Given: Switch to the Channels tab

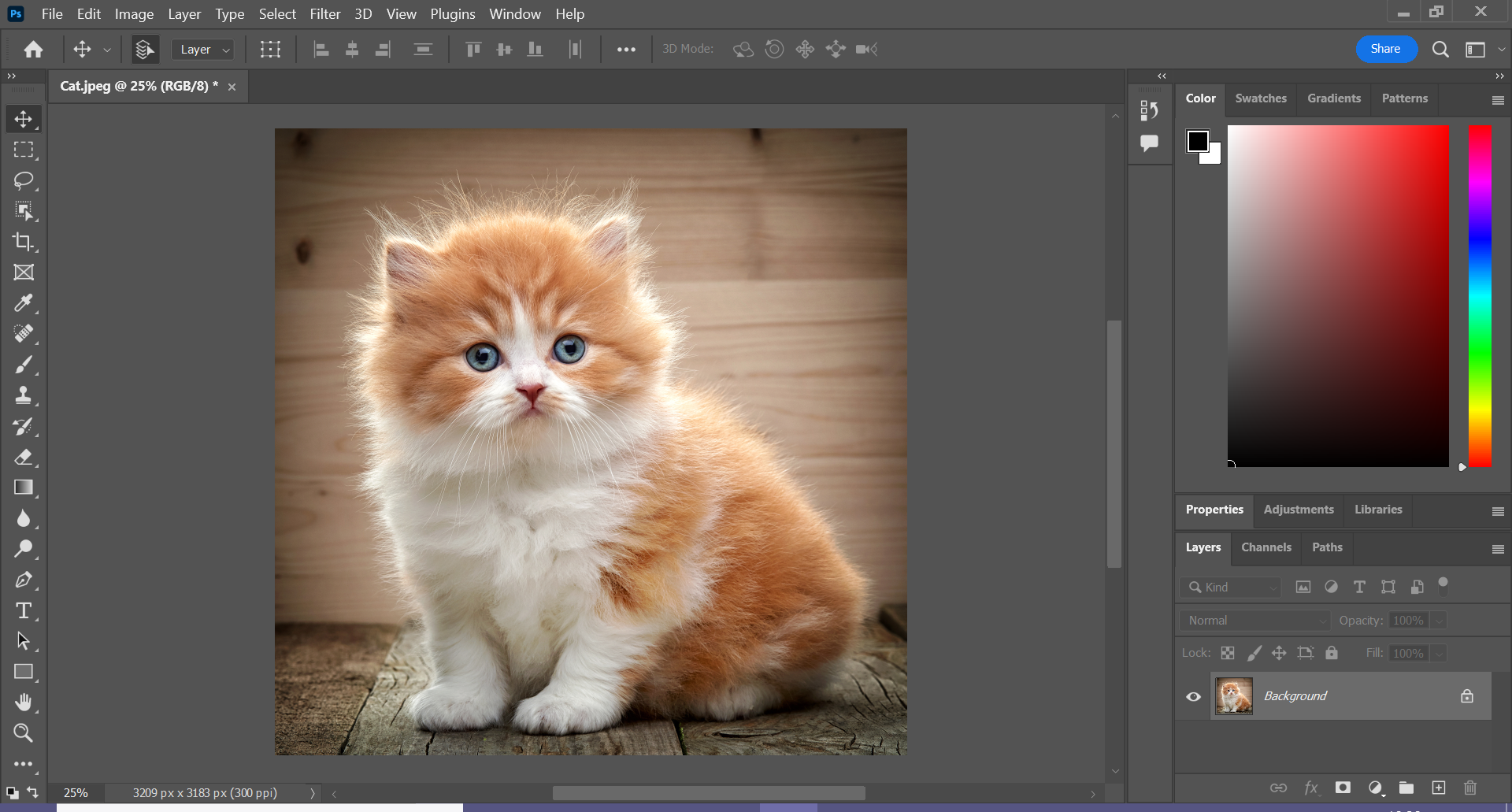Looking at the screenshot, I should point(1266,547).
